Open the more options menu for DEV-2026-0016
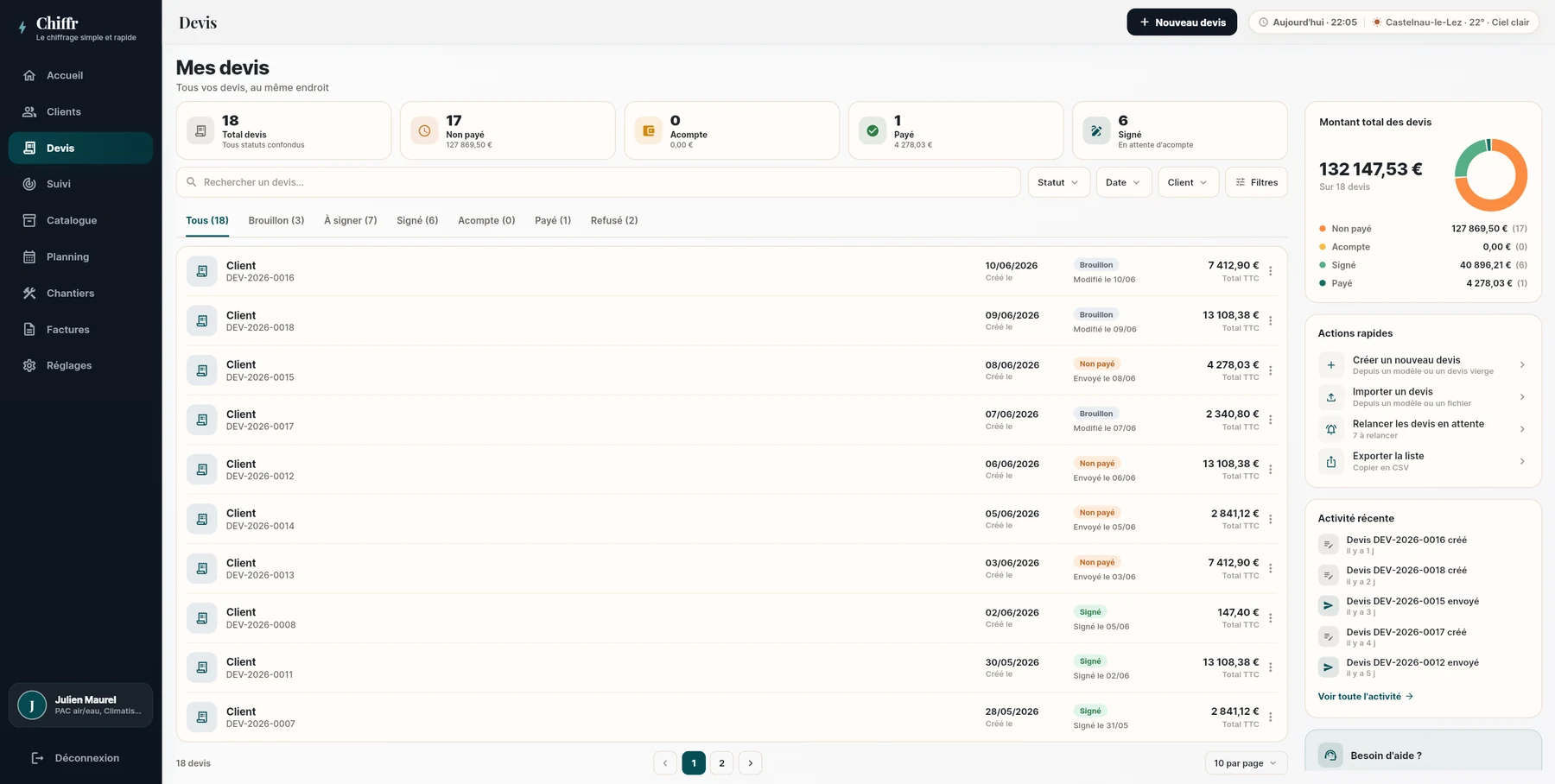The height and width of the screenshot is (784, 1555). 1271,271
